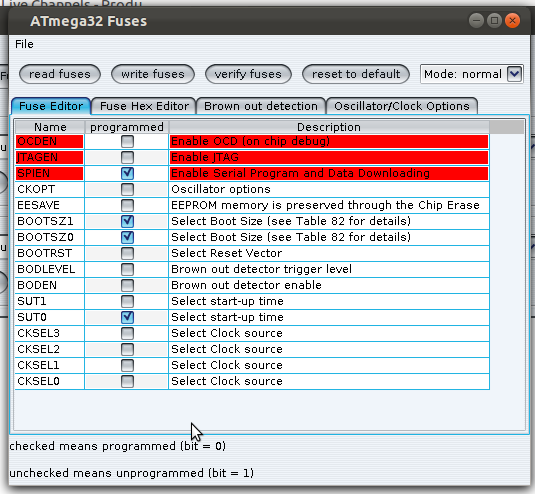Click 'EEPROM memory is preserved' description

coord(329,205)
